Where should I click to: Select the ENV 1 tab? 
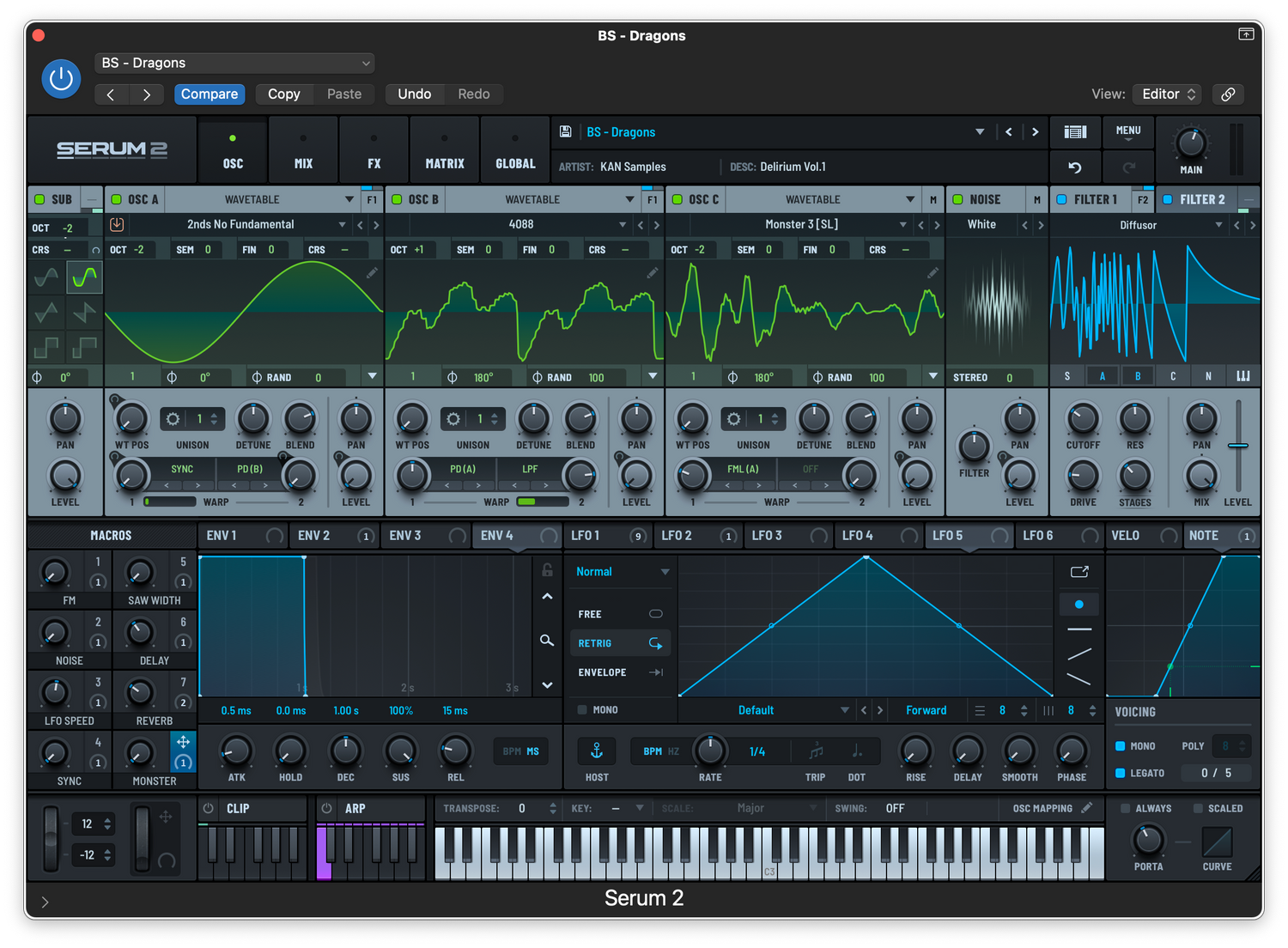pos(244,536)
